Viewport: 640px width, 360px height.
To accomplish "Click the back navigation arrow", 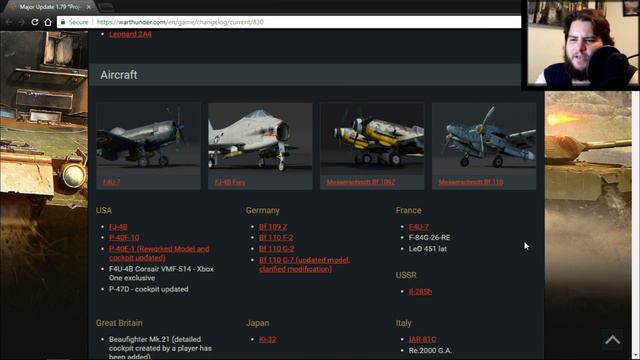I will (x=9, y=22).
